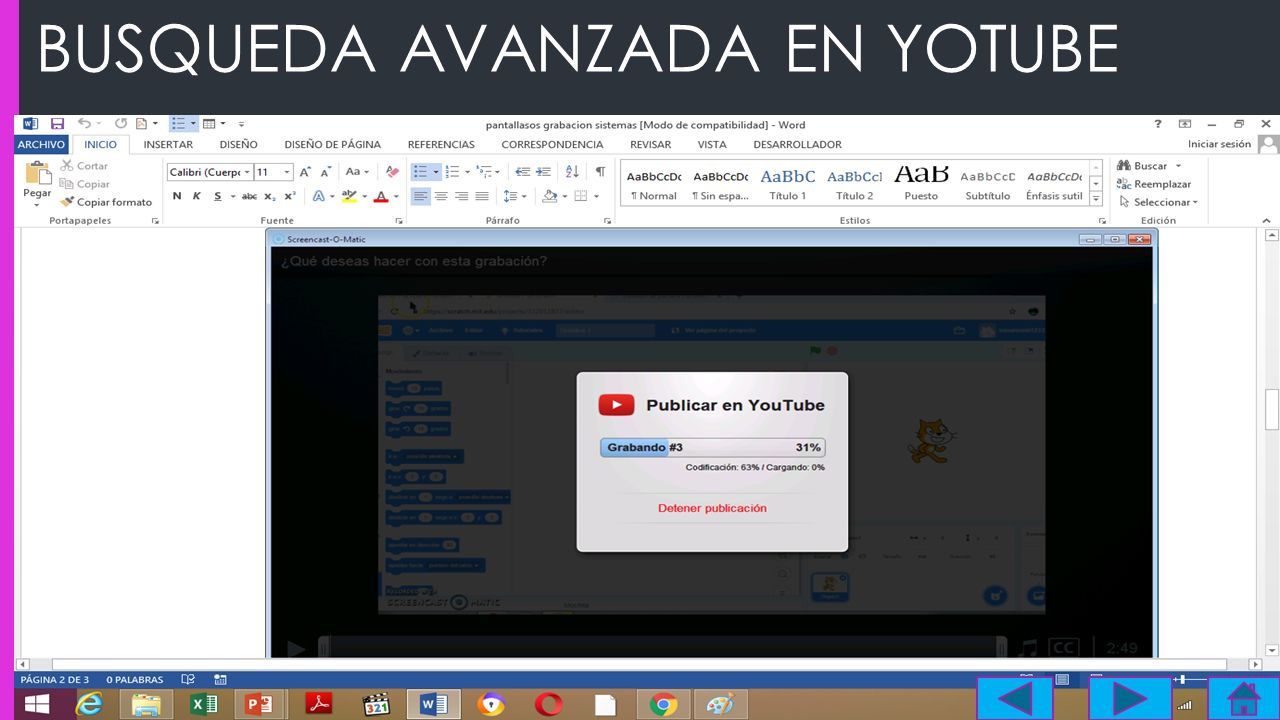The width and height of the screenshot is (1280, 720).
Task: Open Google Chrome from the taskbar
Action: pos(662,704)
